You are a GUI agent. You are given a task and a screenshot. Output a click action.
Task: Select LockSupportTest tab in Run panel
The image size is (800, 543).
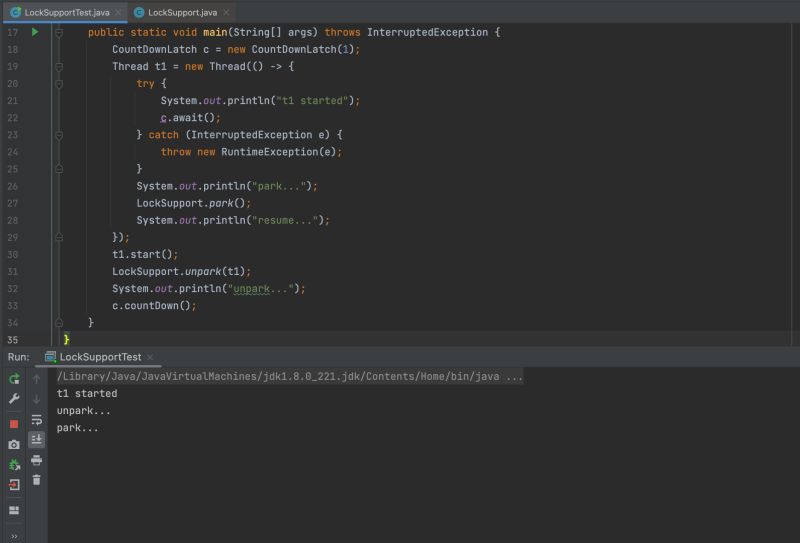click(x=100, y=357)
